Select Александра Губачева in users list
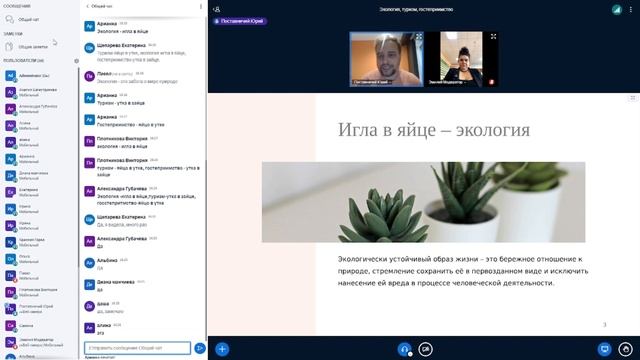Viewport: 640px width, 360px height. pos(40,109)
